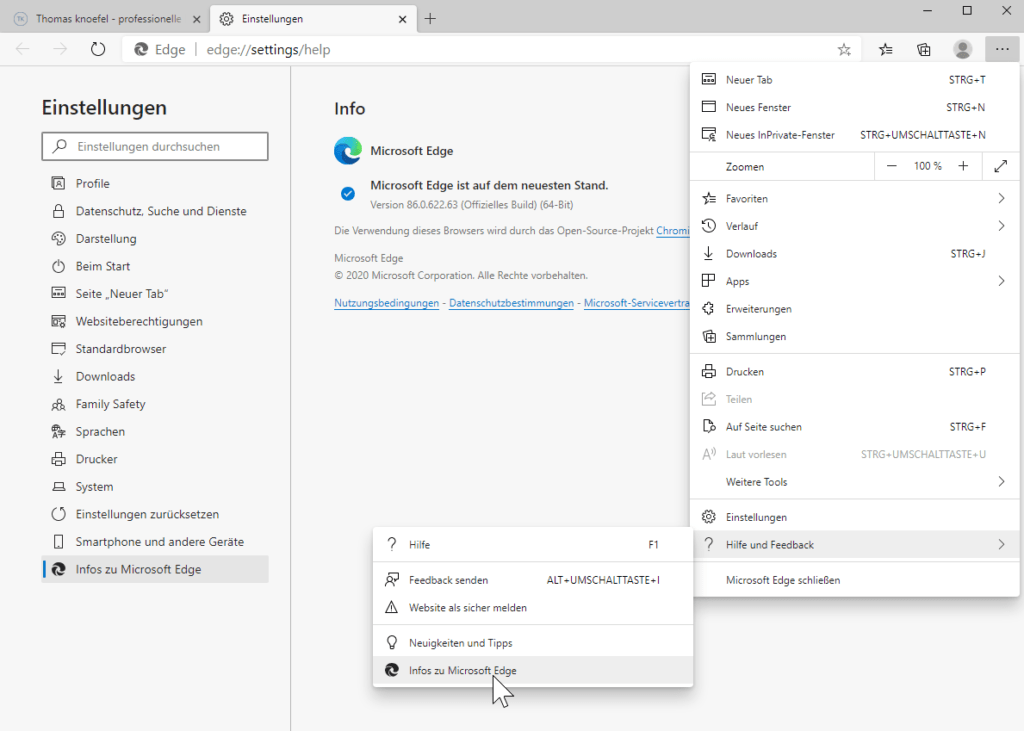Open Einstellungen zurücksetzen in sidebar
The image size is (1024, 731).
(155, 514)
